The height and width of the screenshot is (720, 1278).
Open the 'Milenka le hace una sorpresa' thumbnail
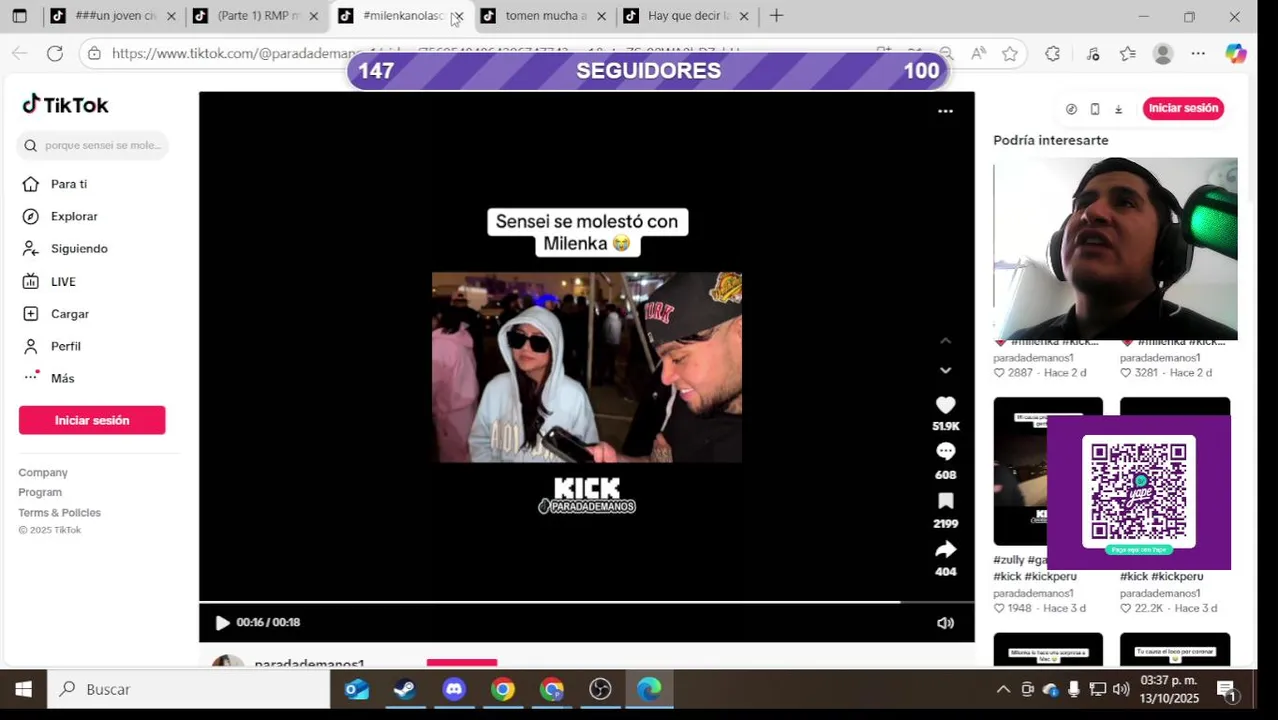[1048, 650]
